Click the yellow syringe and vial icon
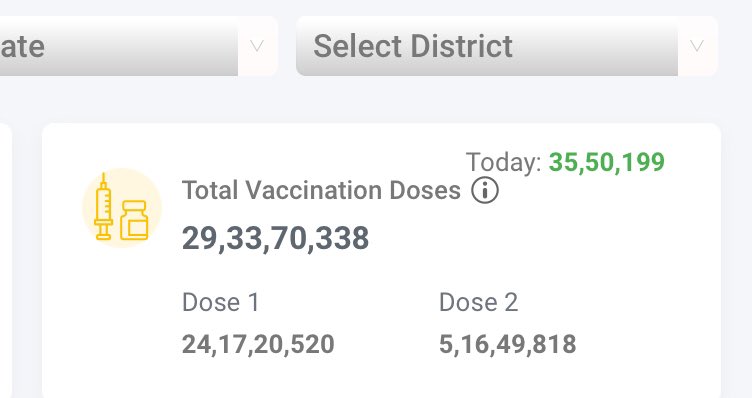Viewport: 752px width, 398px height. coord(122,208)
